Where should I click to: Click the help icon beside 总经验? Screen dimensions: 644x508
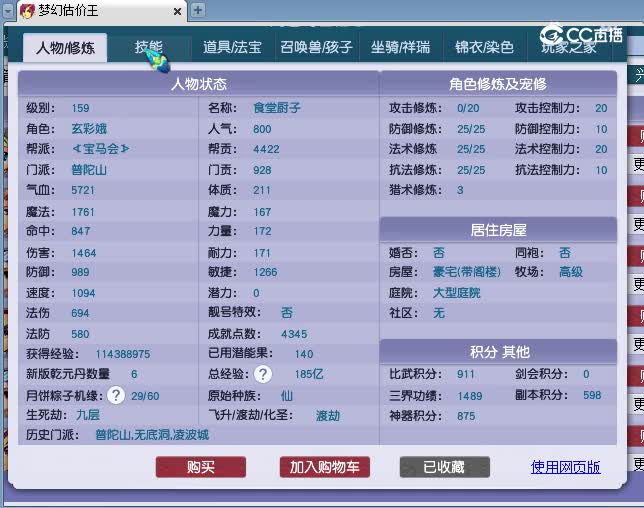click(263, 374)
